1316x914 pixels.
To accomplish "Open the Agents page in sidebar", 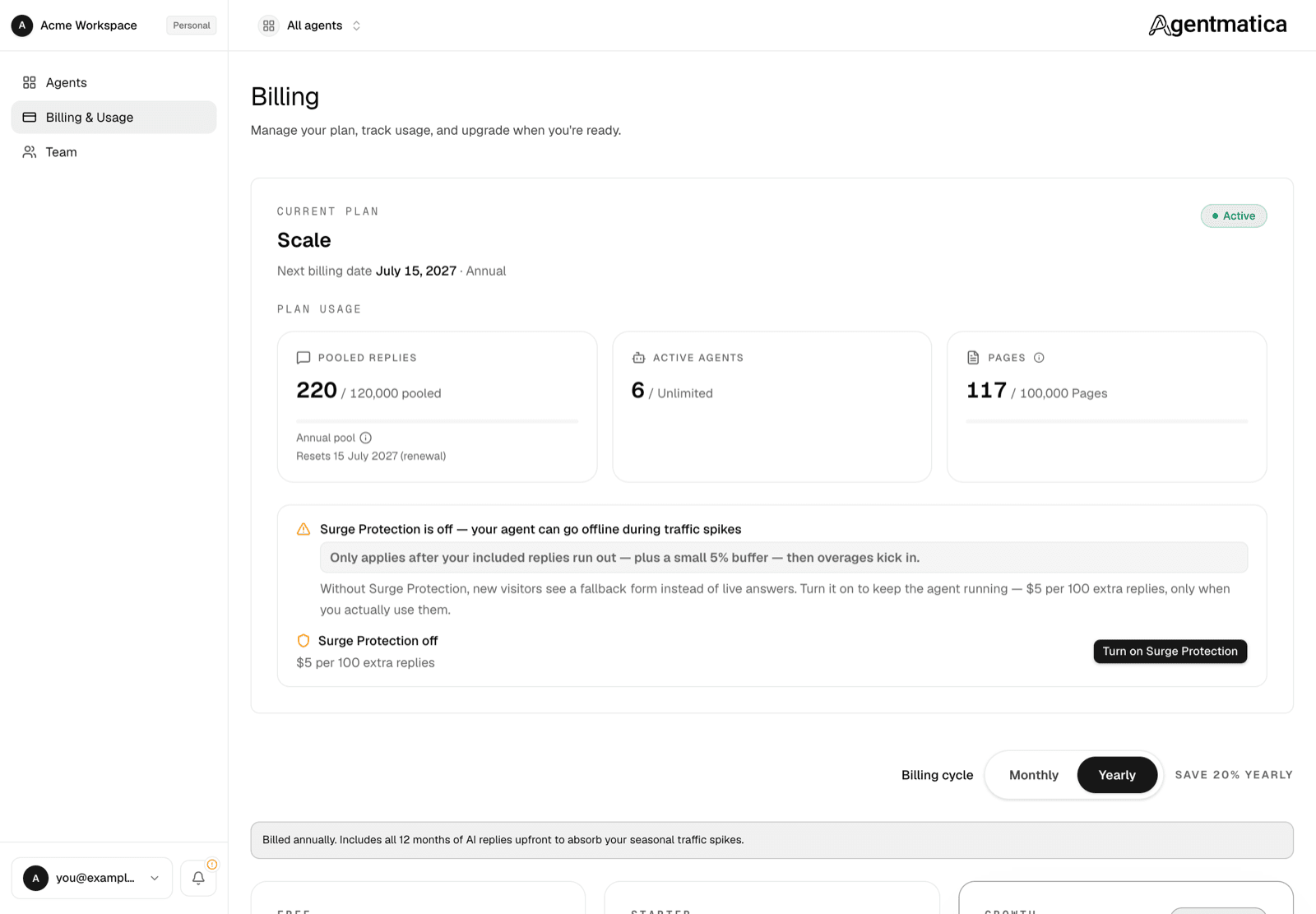I will coord(114,82).
